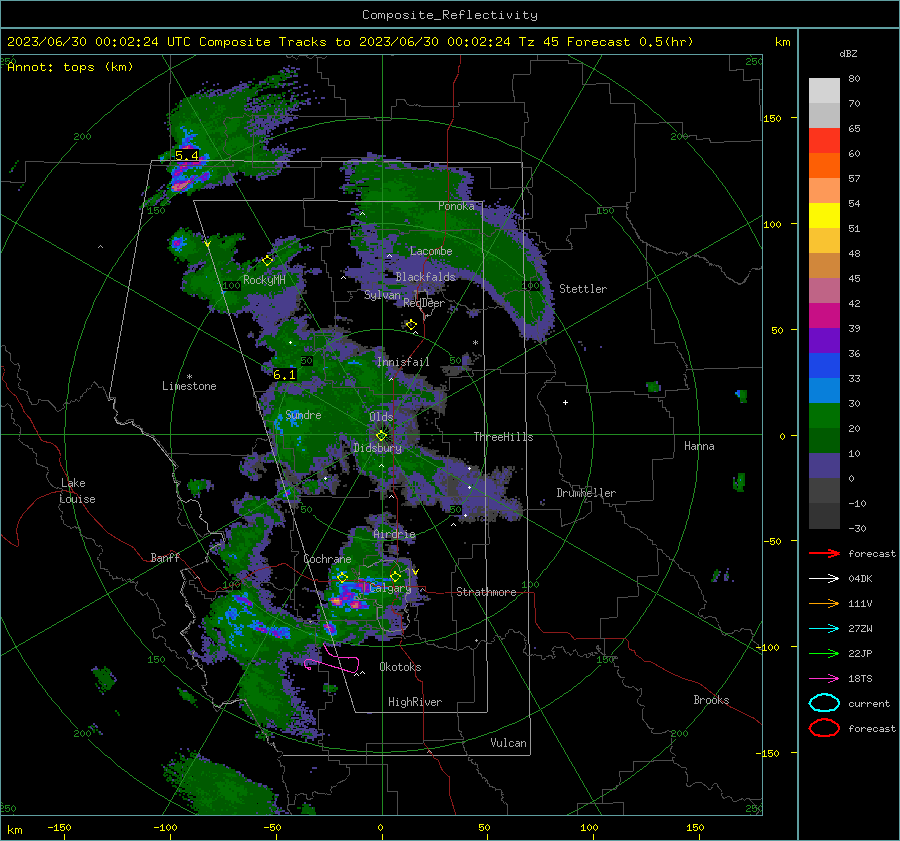Click the dBZ legend heading
This screenshot has height=841, width=900.
click(848, 53)
